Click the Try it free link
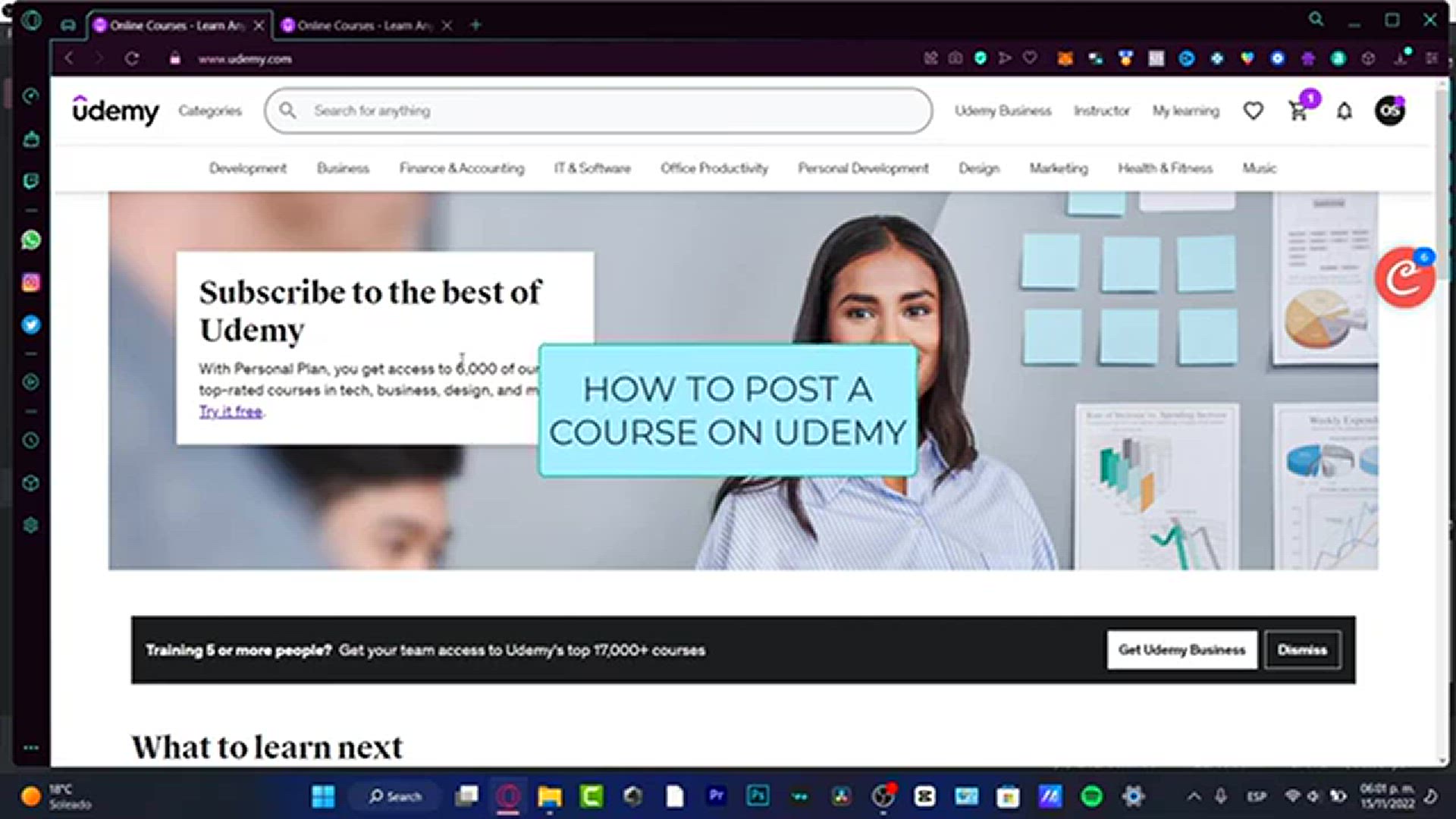Image resolution: width=1456 pixels, height=819 pixels. coord(231,411)
